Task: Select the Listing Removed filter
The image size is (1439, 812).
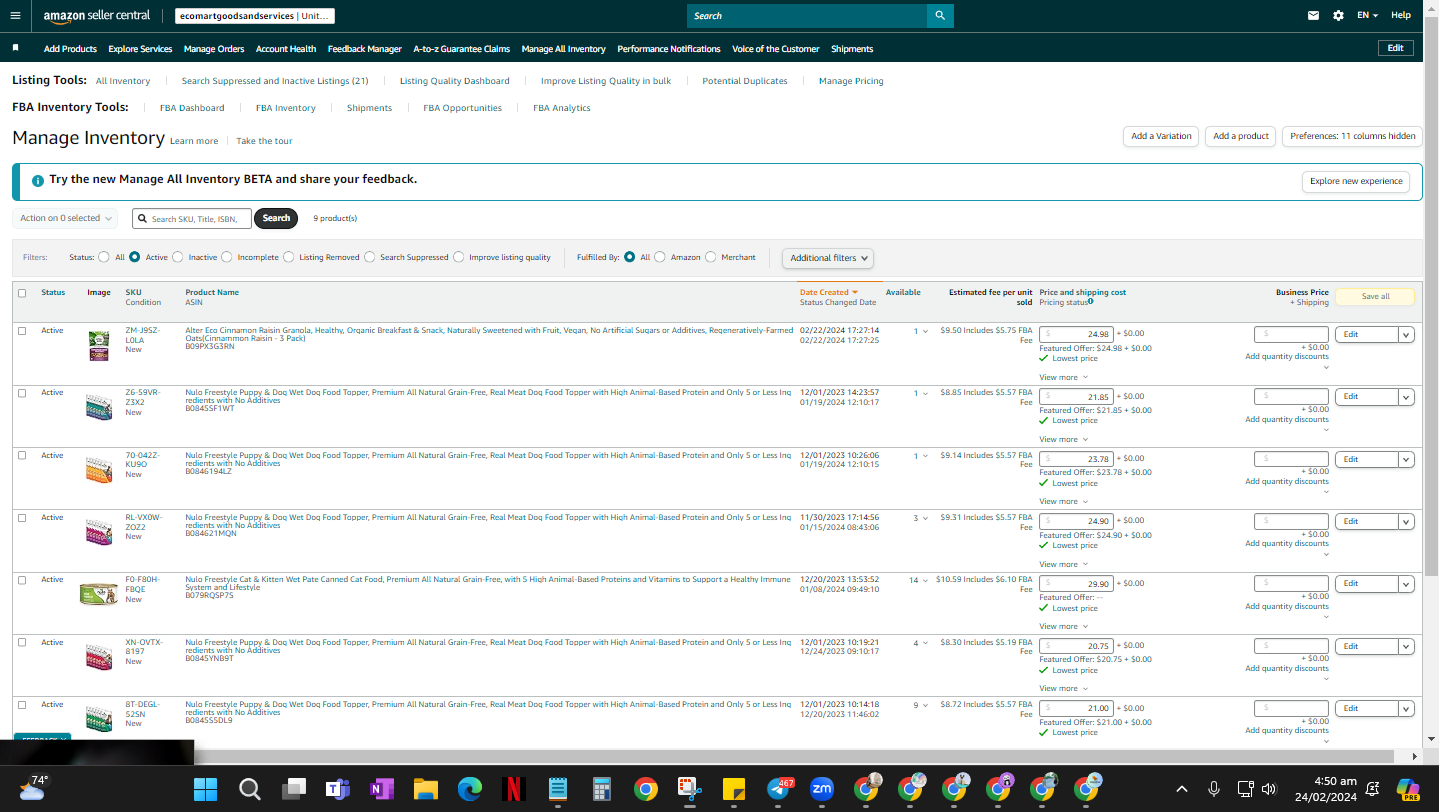Action: coord(289,257)
